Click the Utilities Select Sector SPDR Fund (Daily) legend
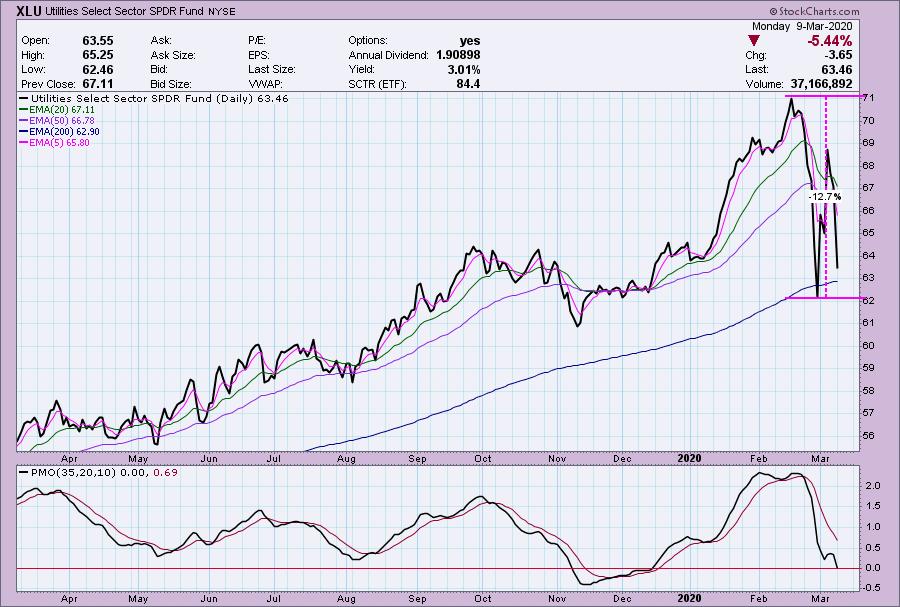This screenshot has height=607, width=900. (154, 99)
